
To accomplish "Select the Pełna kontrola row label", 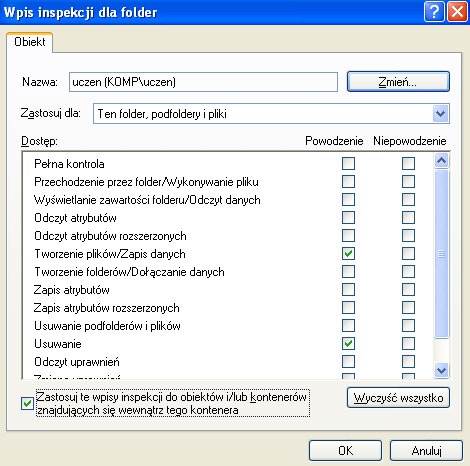I will coord(69,164).
